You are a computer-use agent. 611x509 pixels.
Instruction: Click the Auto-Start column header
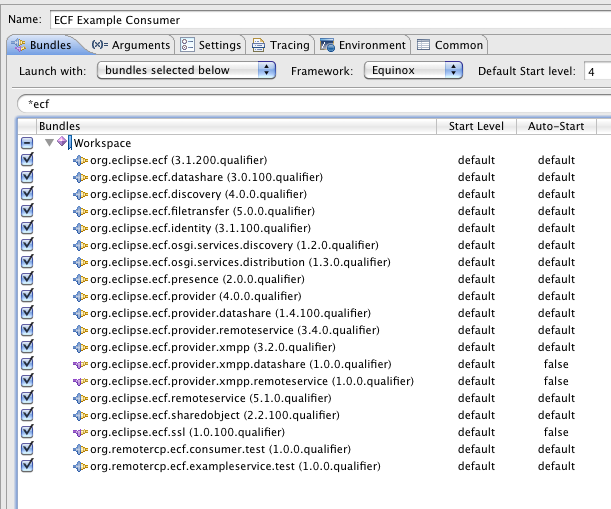click(556, 126)
